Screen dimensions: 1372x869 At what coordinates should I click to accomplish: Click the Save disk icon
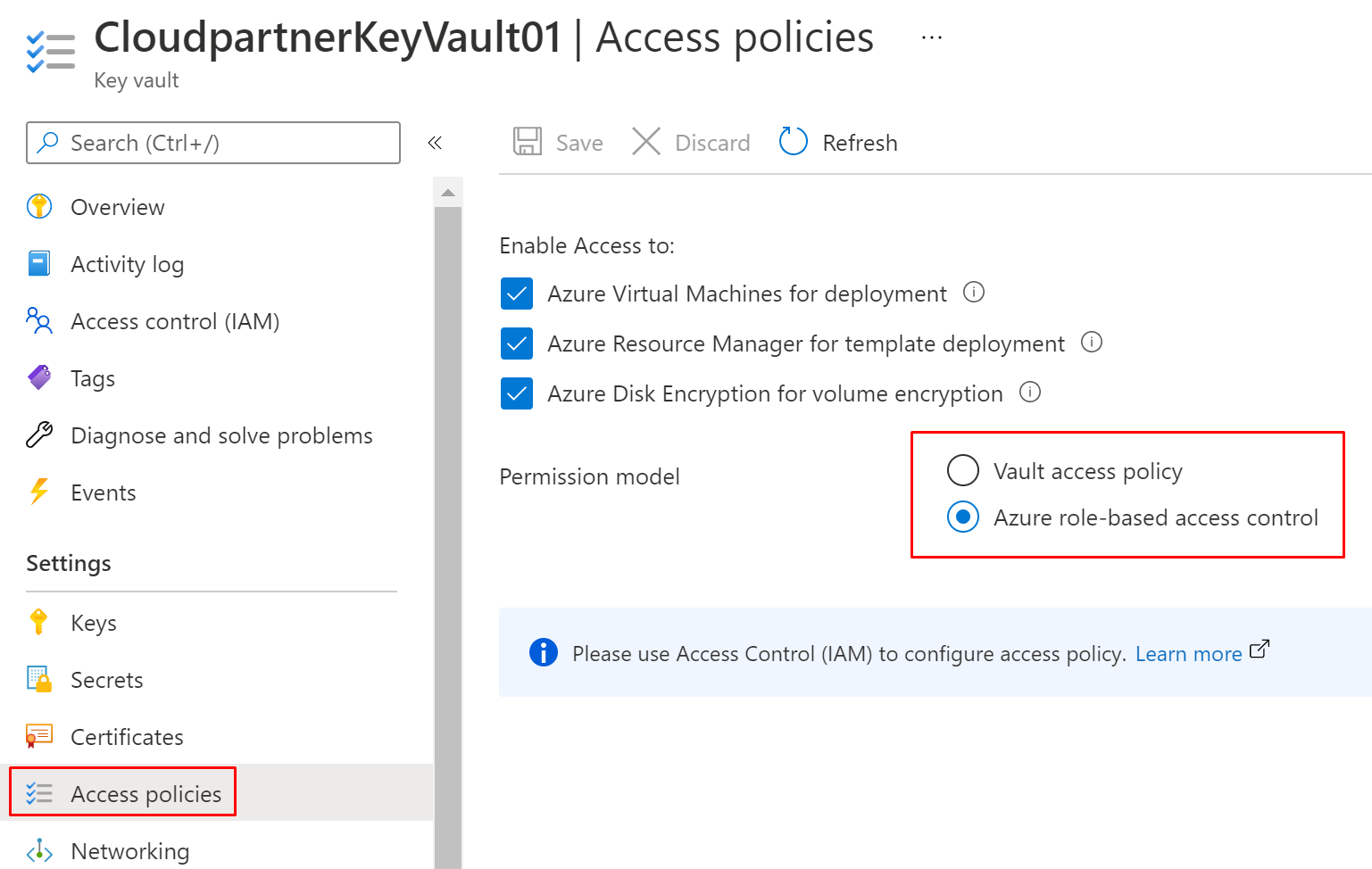tap(528, 142)
